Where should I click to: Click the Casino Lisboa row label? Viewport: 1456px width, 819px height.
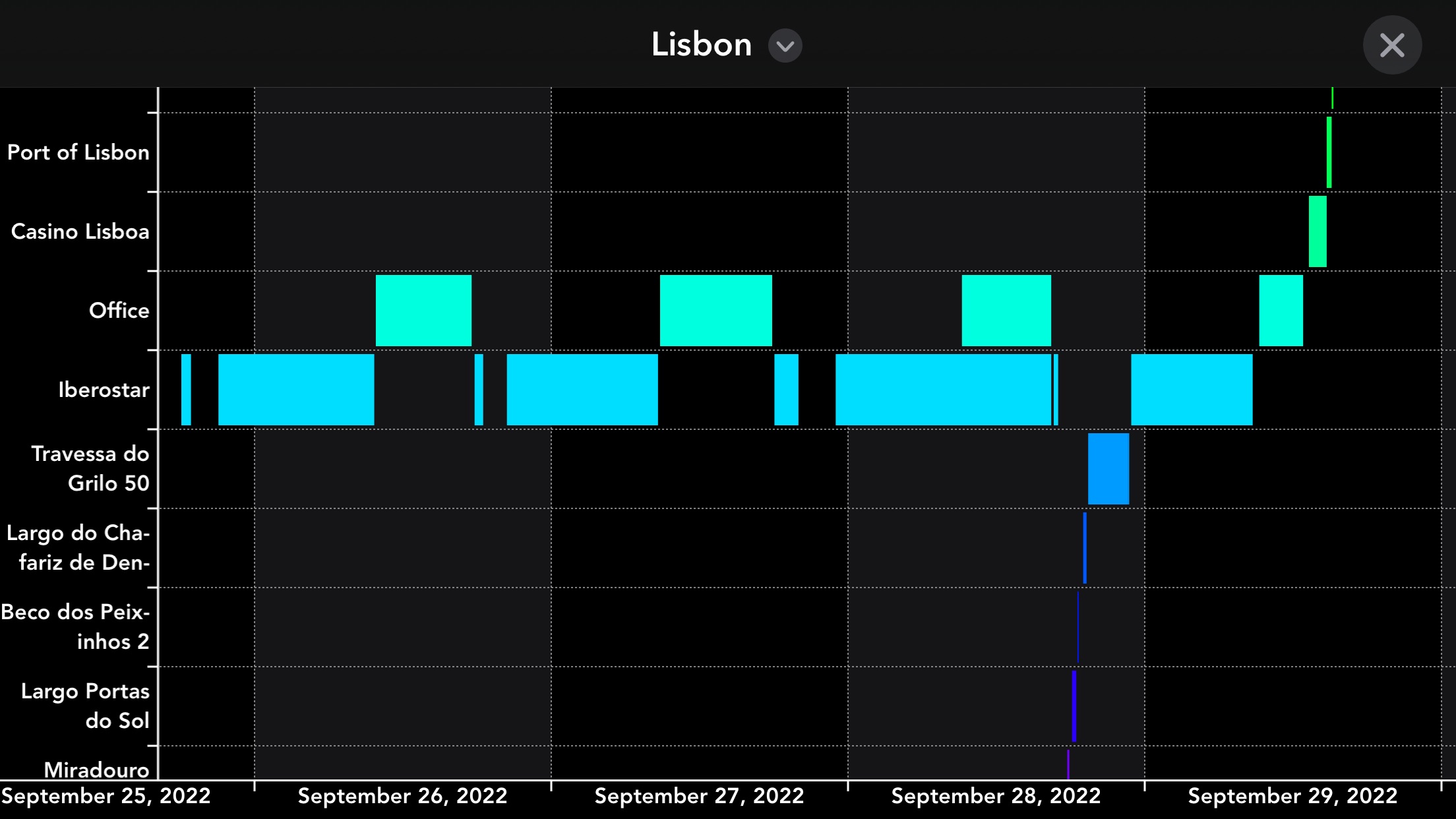pos(80,231)
